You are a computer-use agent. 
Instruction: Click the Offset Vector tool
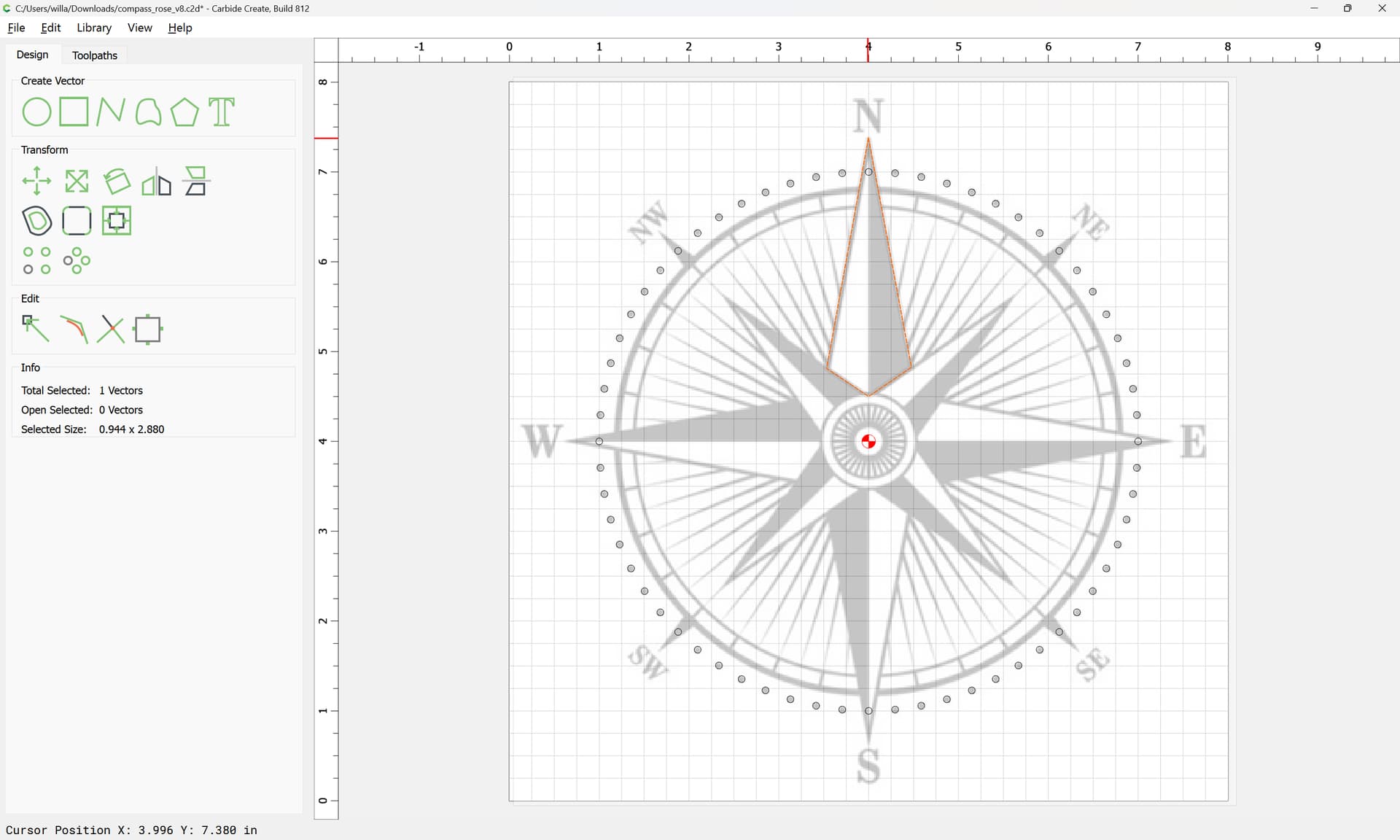[37, 221]
